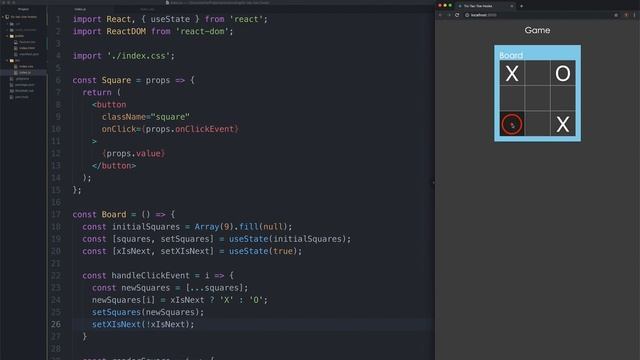Click the extension icon beside the browser menu
The height and width of the screenshot is (360, 640).
626,15
